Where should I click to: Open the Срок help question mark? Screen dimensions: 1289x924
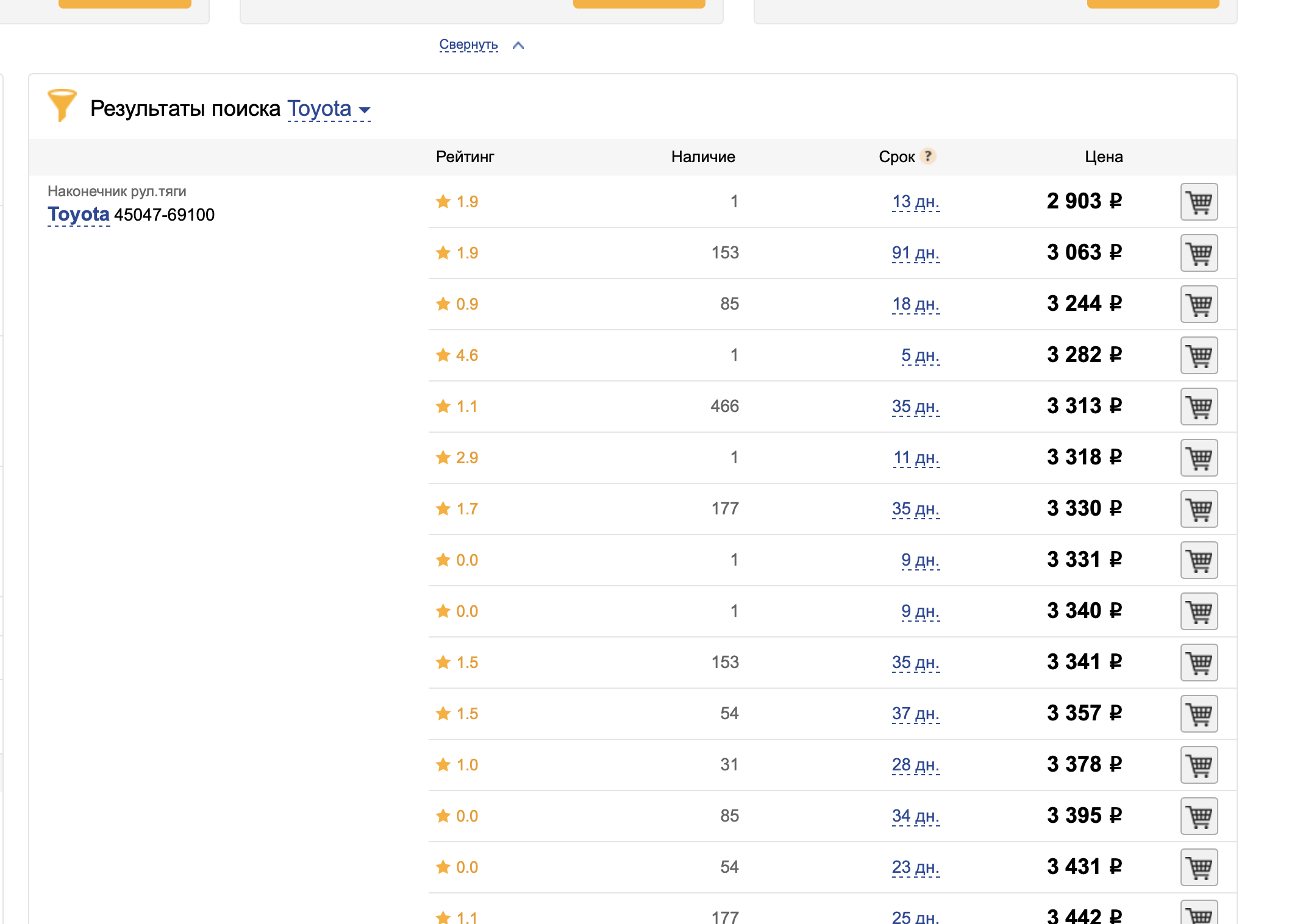click(927, 157)
